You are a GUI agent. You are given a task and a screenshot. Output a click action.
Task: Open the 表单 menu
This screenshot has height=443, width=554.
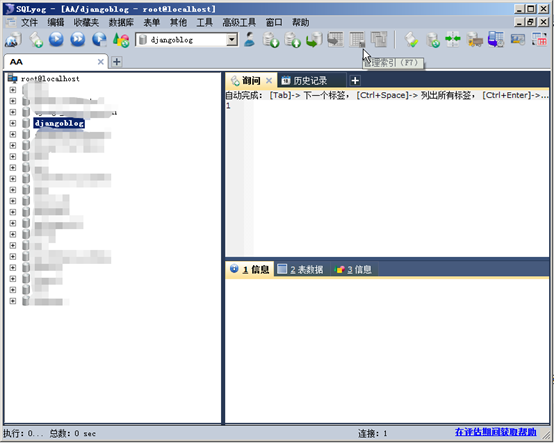pos(152,23)
